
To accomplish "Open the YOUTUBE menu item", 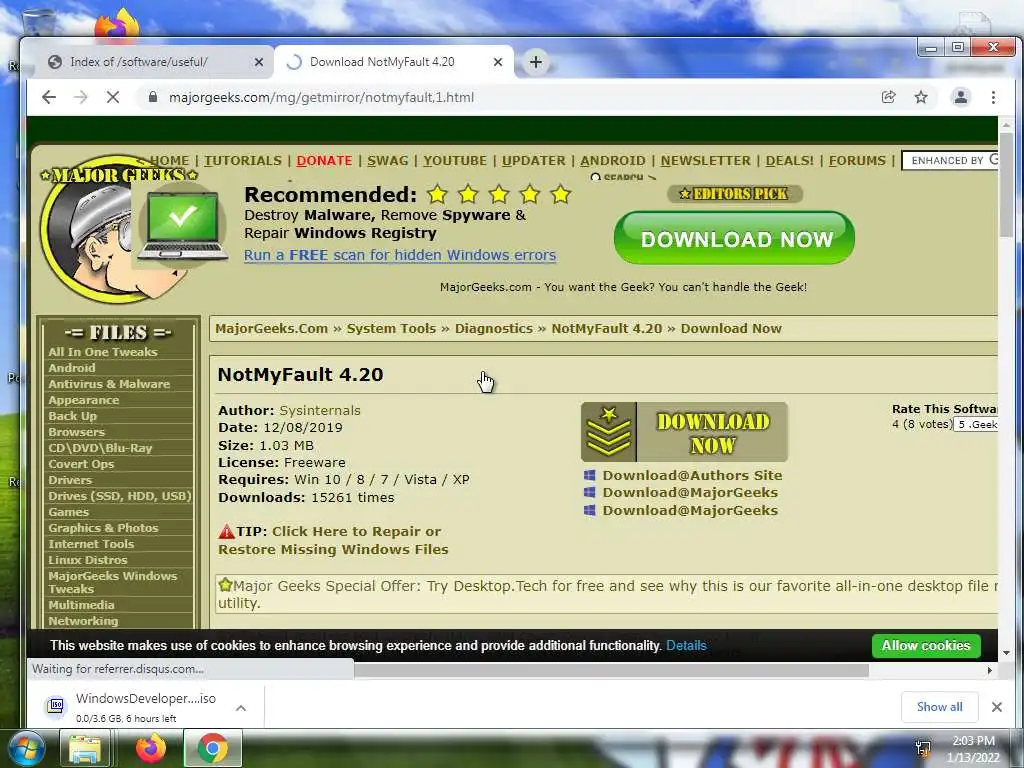I will coord(455,161).
